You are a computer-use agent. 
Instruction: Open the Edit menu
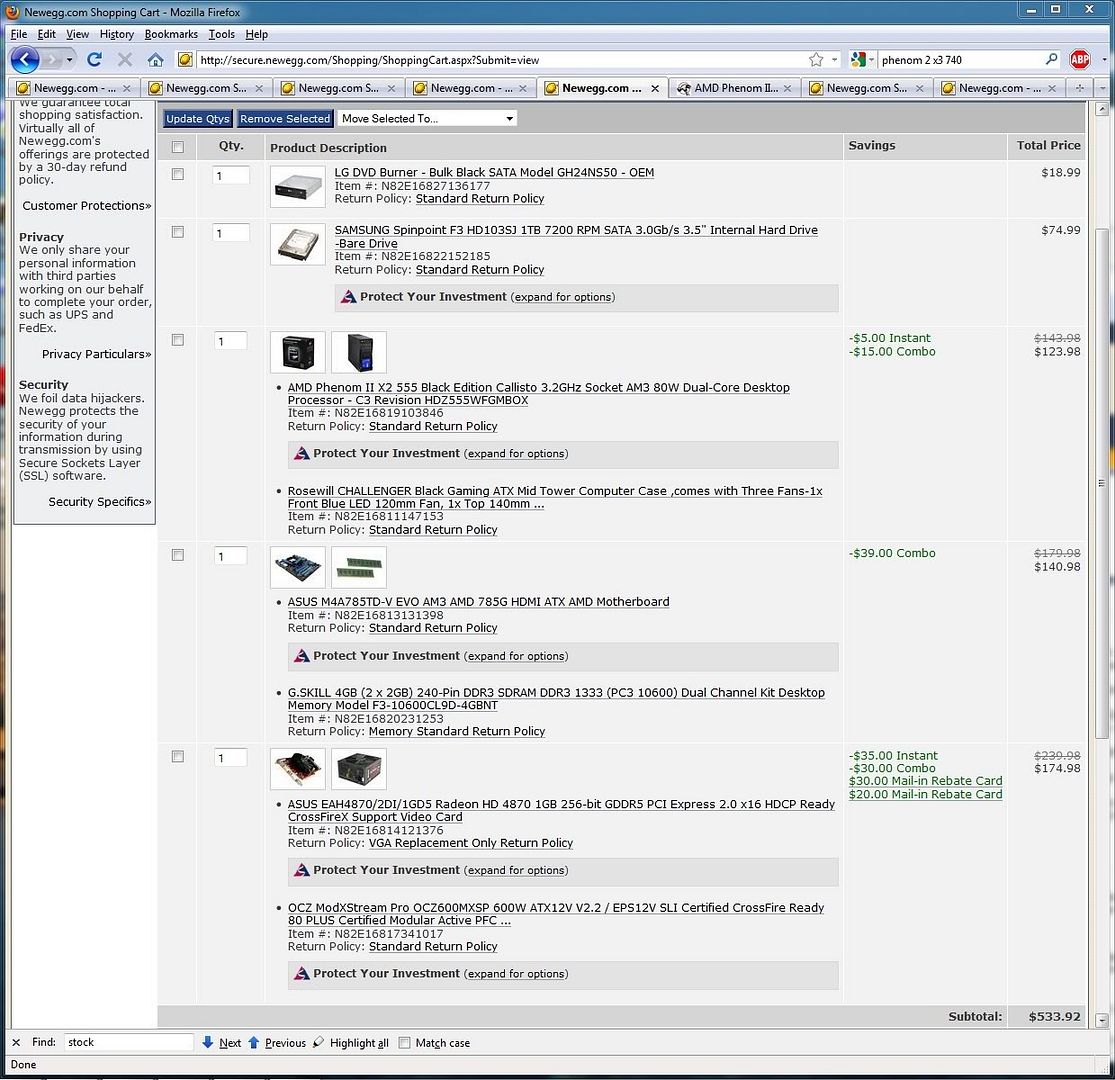click(x=46, y=34)
